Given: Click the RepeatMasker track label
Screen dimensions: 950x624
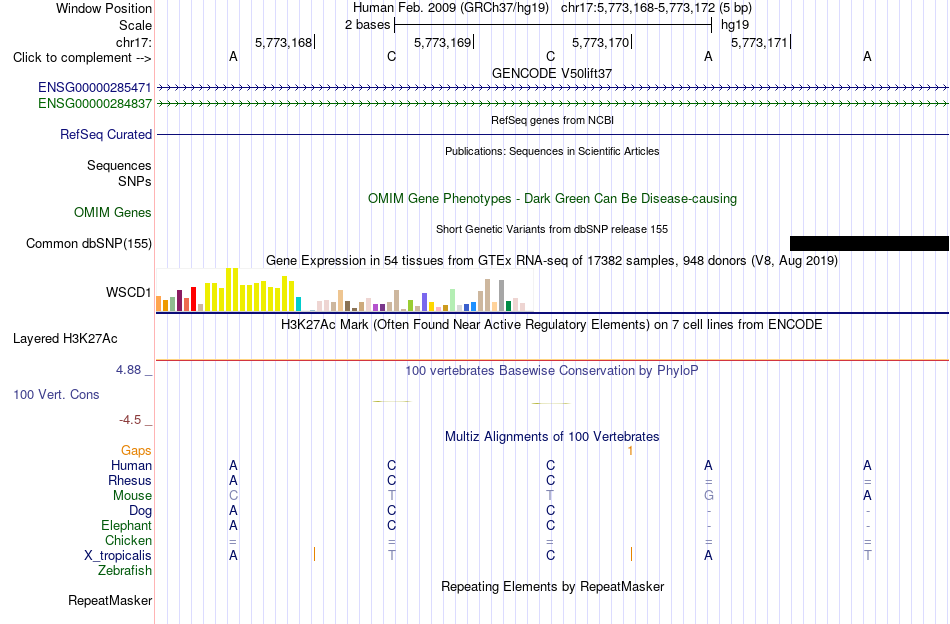Looking at the screenshot, I should coord(110,600).
